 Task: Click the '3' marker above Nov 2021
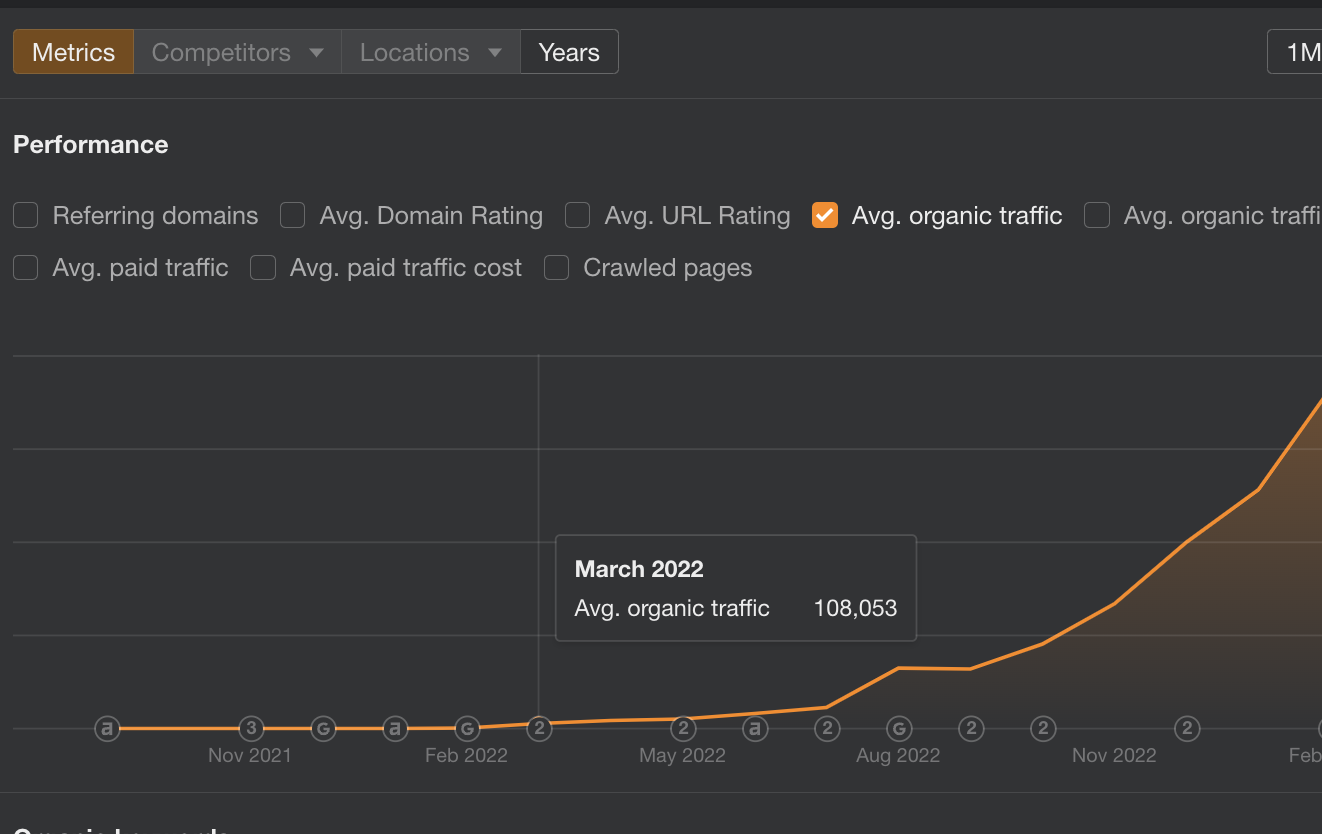click(x=251, y=729)
